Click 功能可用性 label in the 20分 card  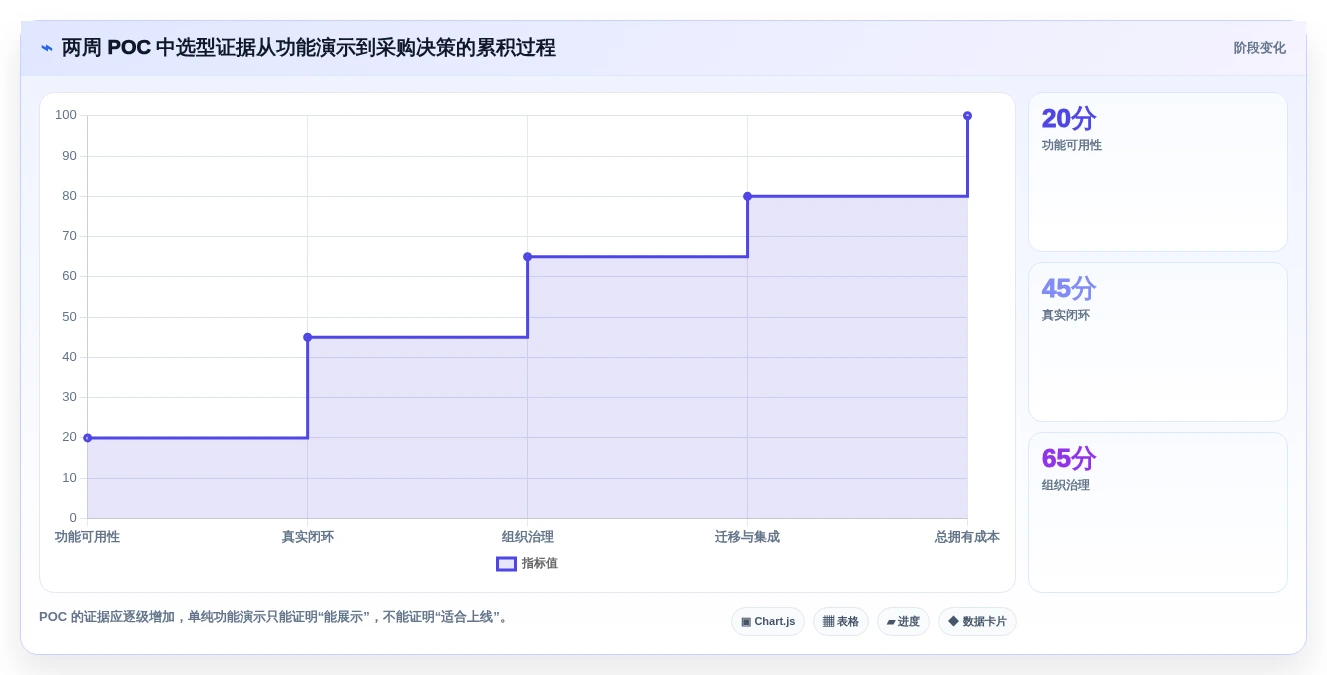click(x=1072, y=145)
